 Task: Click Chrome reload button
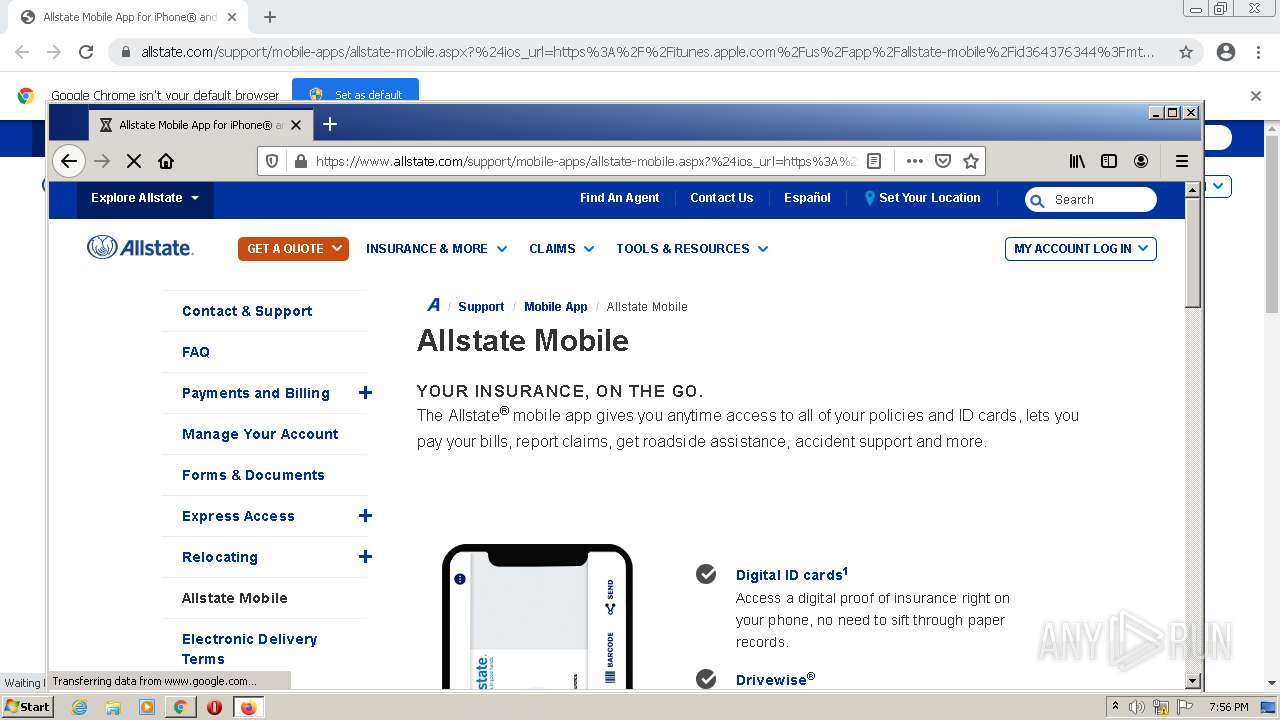click(x=86, y=52)
